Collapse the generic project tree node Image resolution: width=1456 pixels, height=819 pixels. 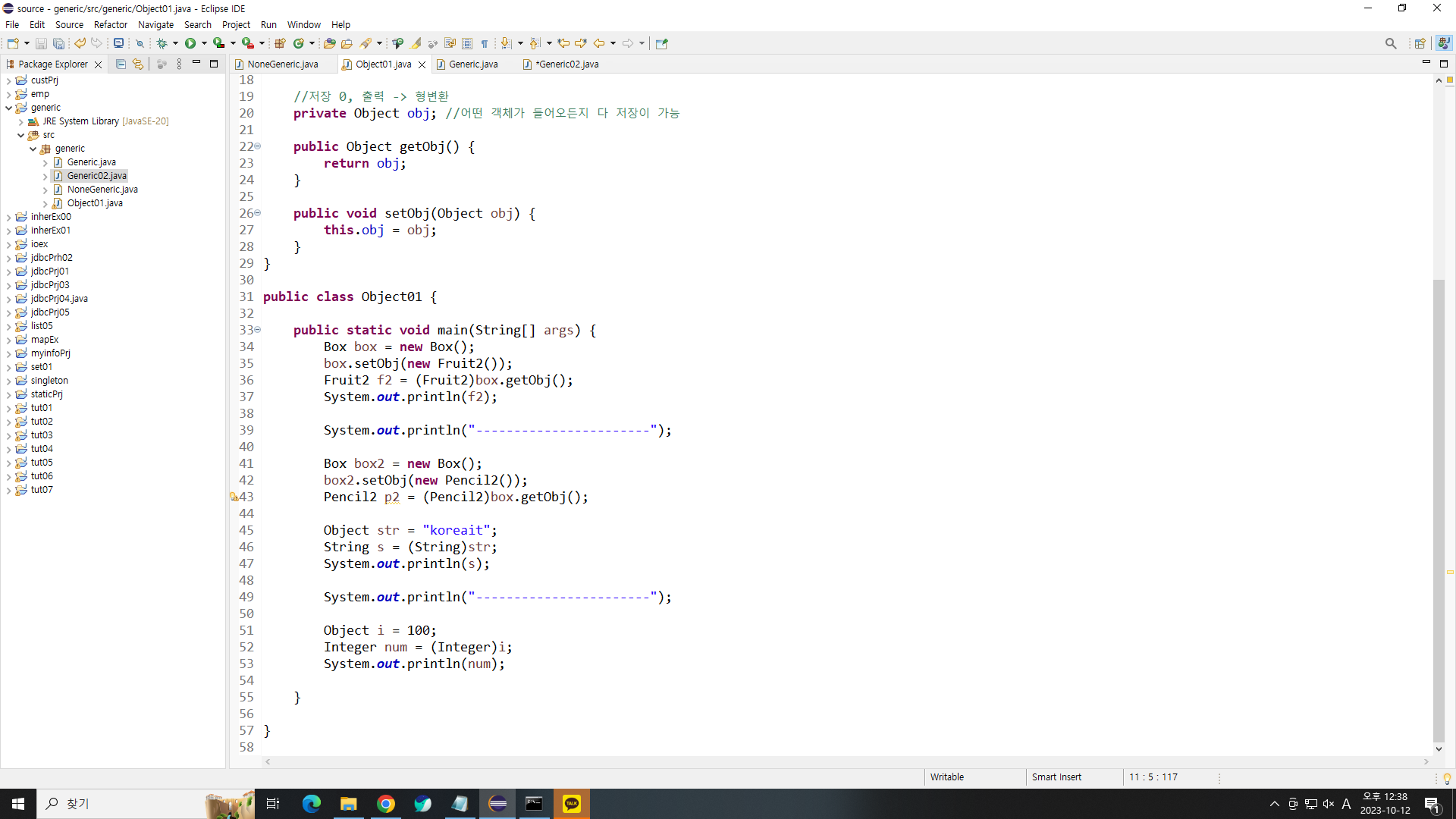point(8,108)
